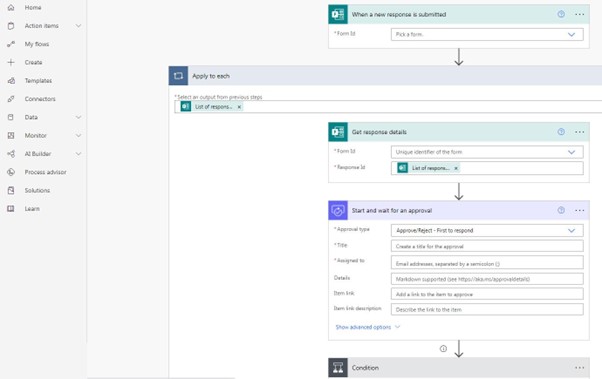Click the My flows icon
This screenshot has height=379, width=602.
(x=11, y=44)
